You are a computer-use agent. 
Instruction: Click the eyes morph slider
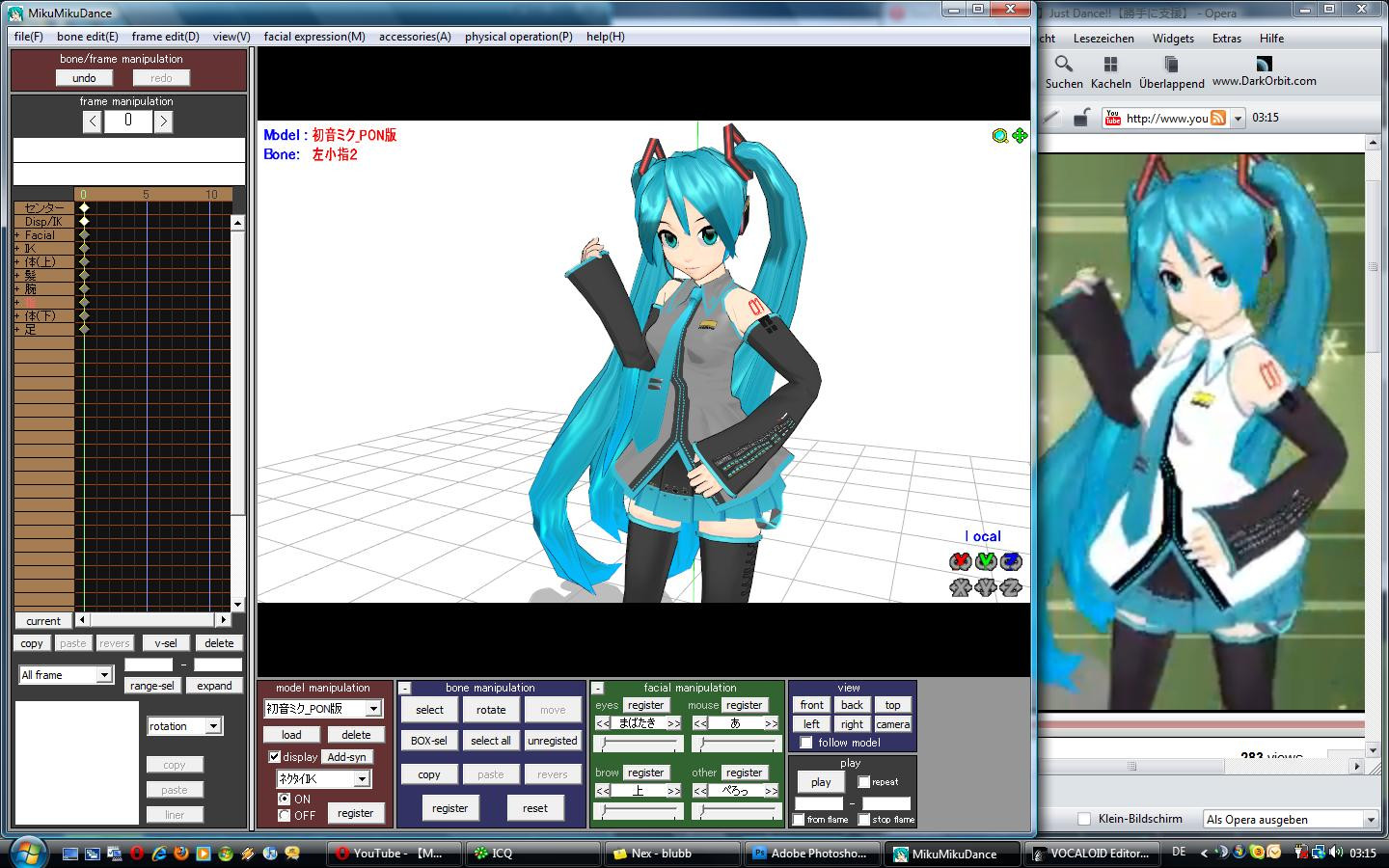(639, 744)
